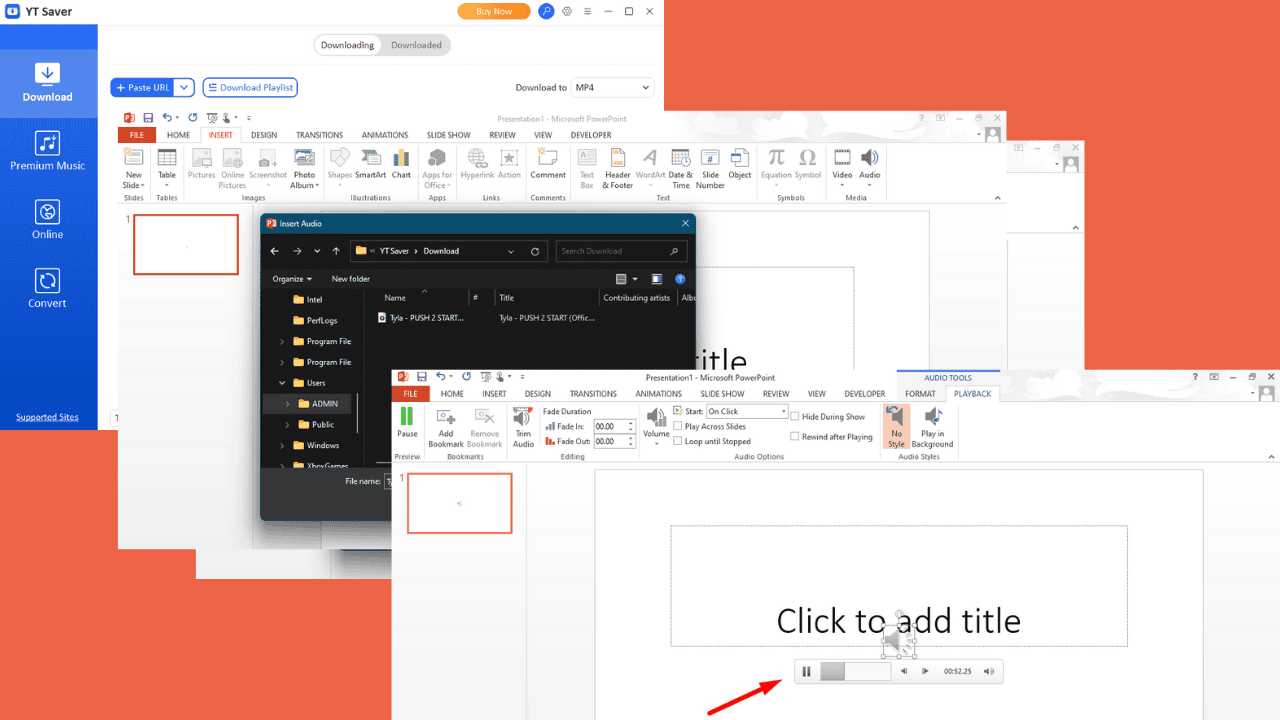This screenshot has height=720, width=1280.
Task: Expand the Windows folder in the tree
Action: (x=283, y=446)
